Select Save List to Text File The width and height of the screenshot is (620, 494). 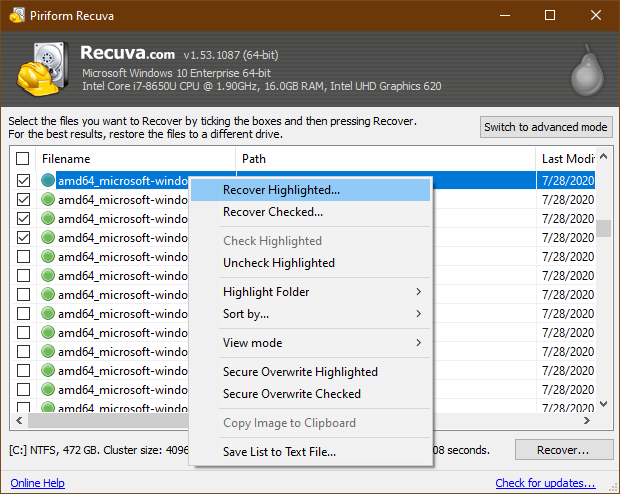279,452
